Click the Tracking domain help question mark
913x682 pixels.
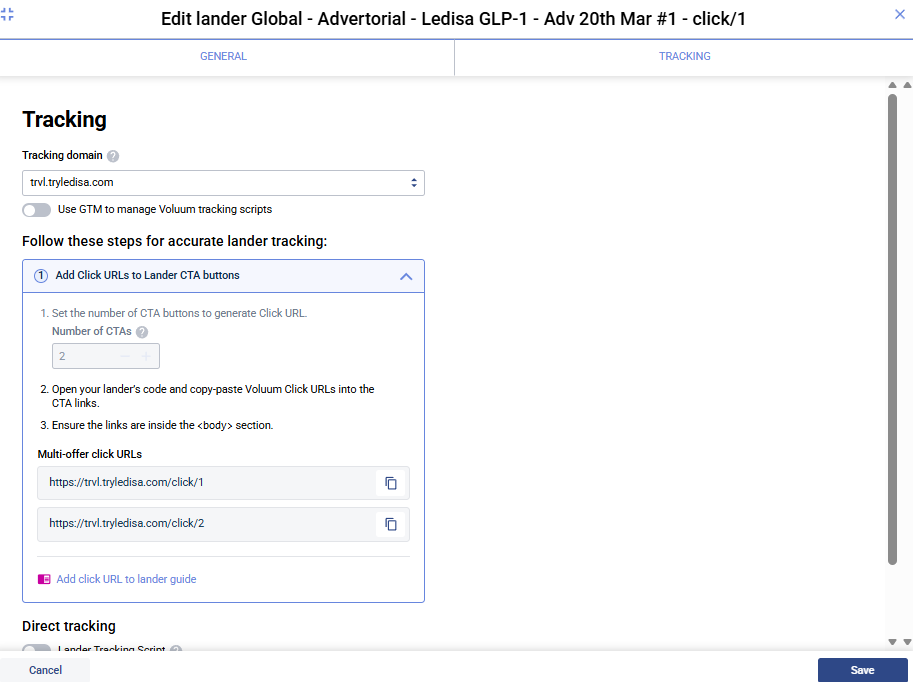(x=112, y=155)
